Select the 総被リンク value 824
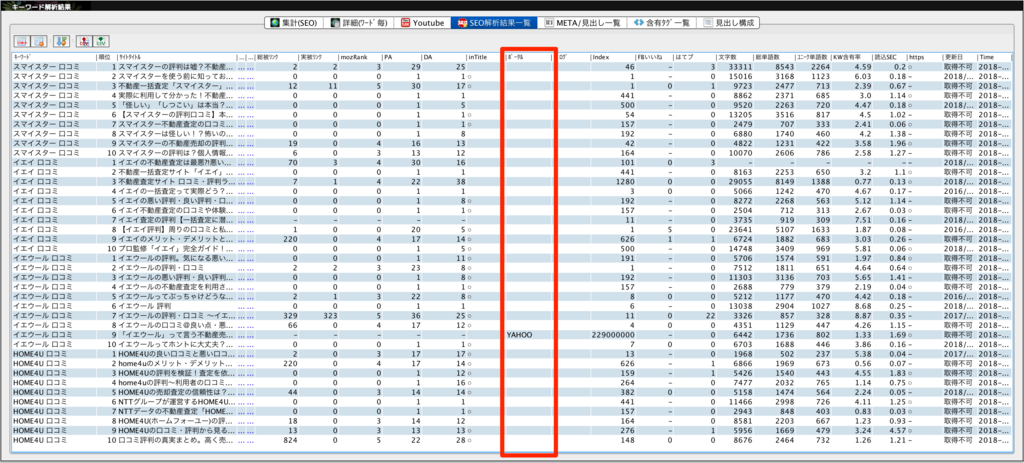 (x=290, y=440)
